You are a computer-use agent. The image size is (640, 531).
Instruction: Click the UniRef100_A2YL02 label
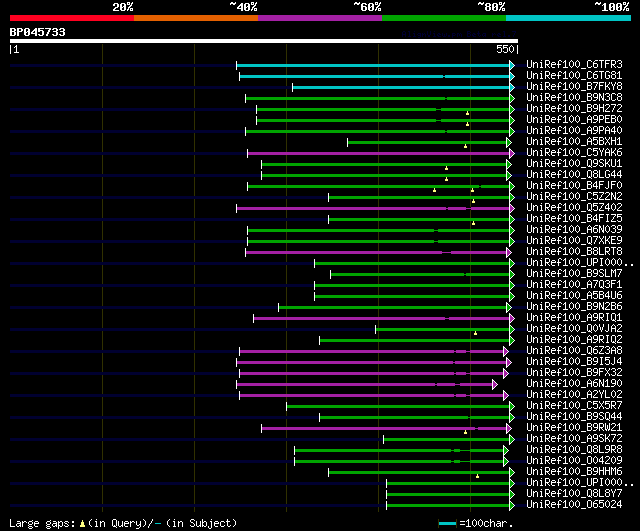pyautogui.click(x=574, y=395)
